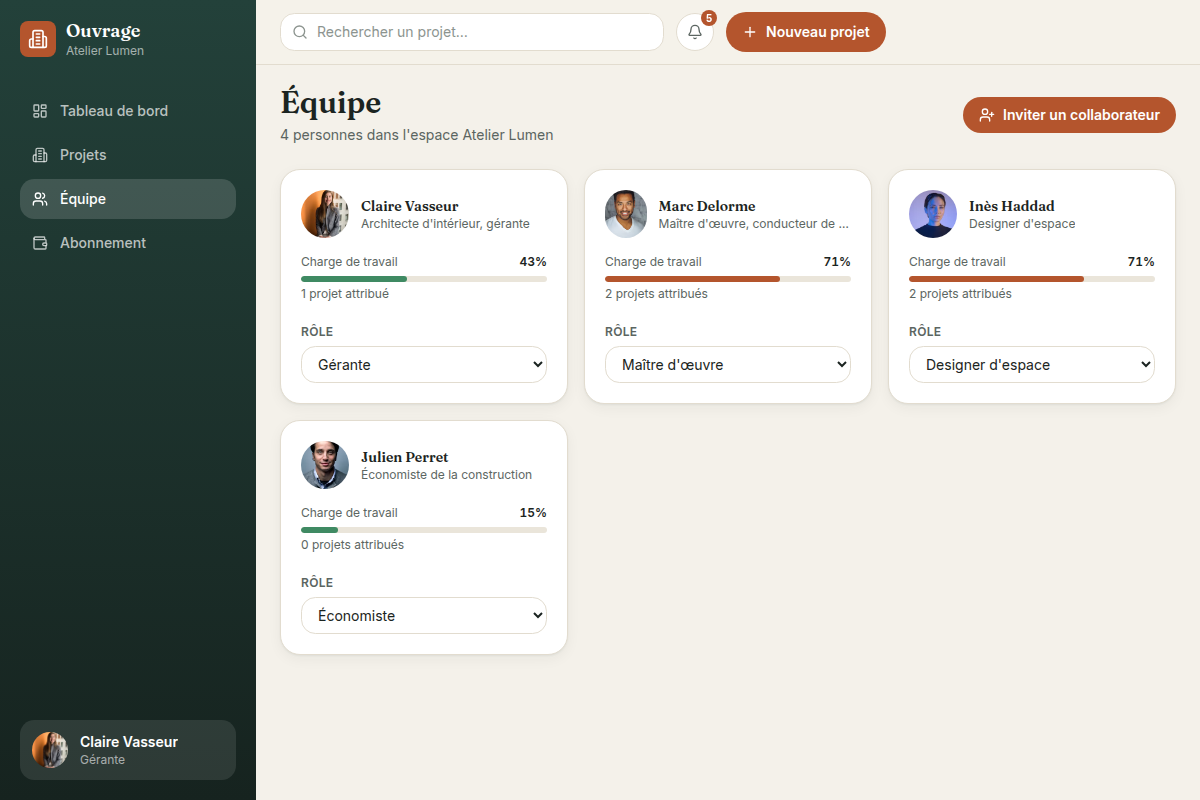Click the name Marc Delorme on his card

click(707, 206)
